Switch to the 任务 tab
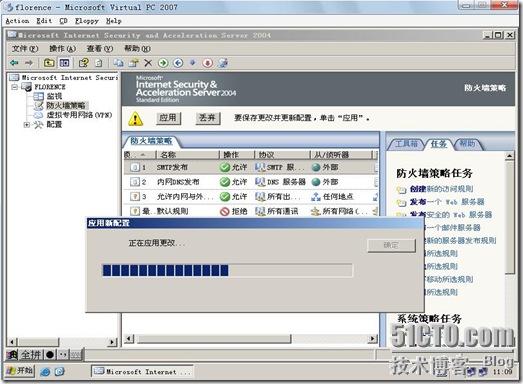Viewport: 523px width, 384px height. point(438,143)
